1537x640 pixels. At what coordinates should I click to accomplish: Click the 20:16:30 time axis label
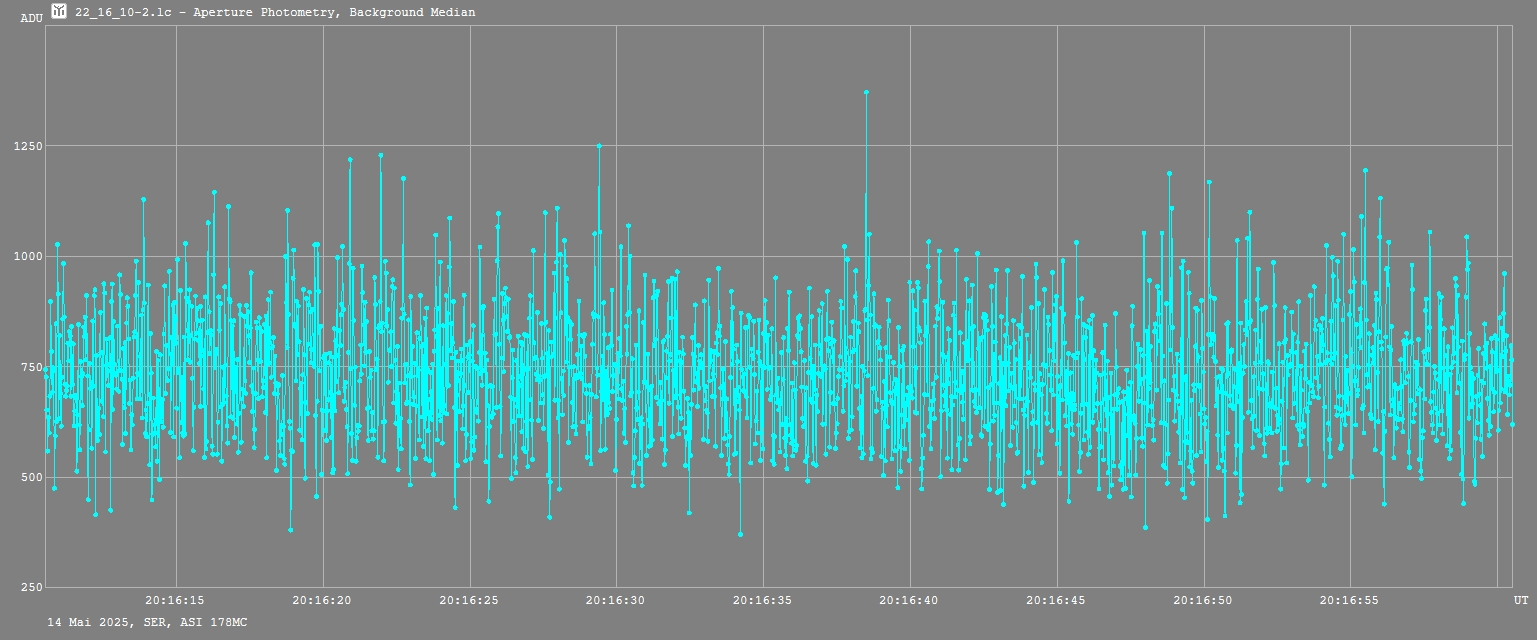point(616,601)
